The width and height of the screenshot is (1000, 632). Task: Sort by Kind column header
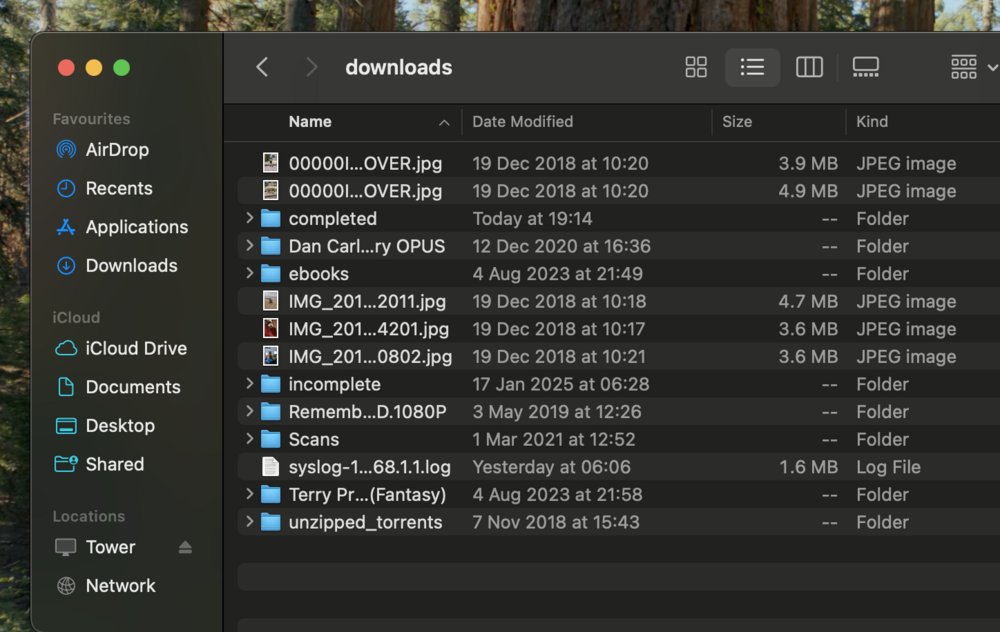tap(872, 122)
